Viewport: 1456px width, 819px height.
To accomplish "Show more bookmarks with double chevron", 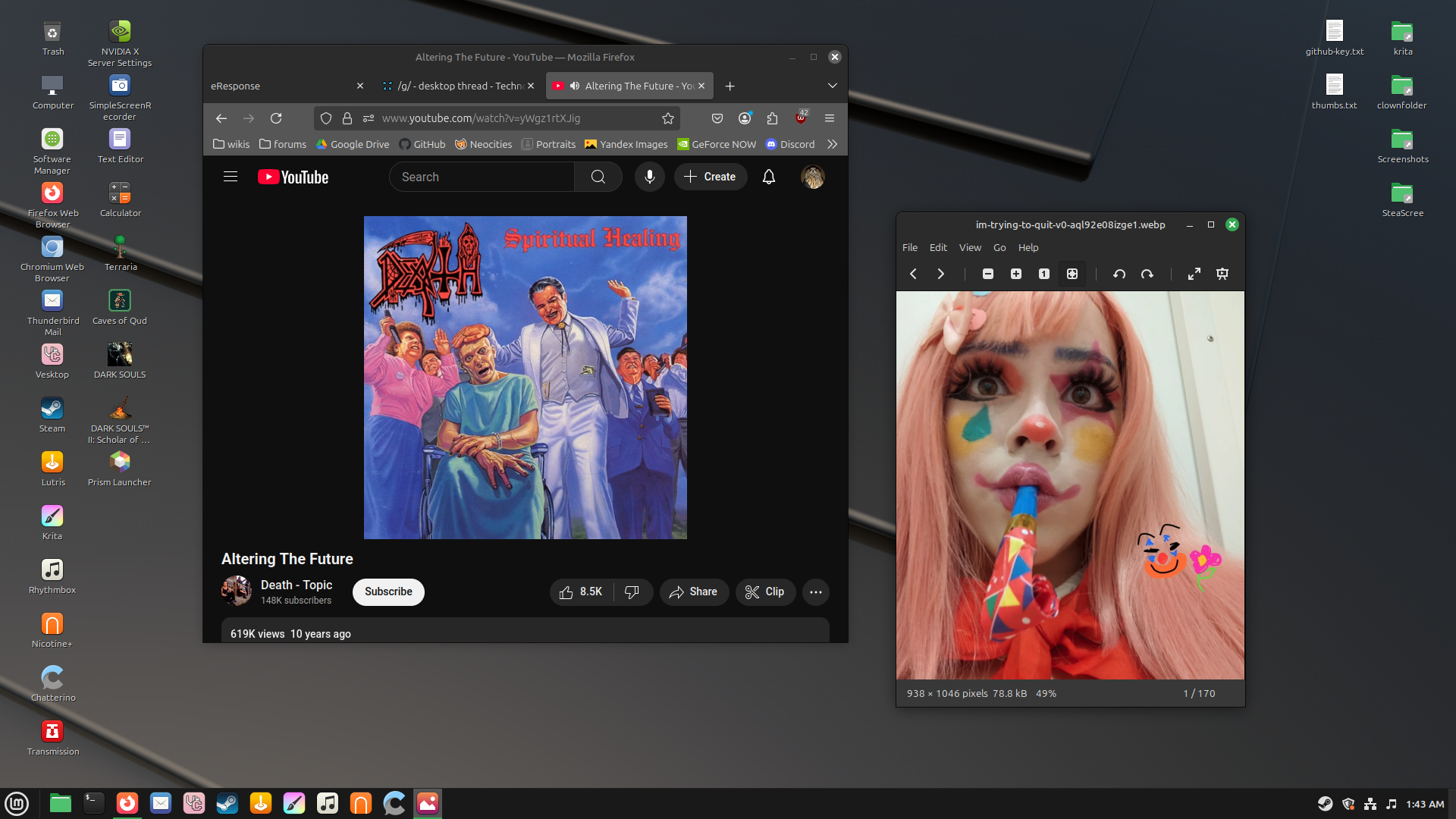I will tap(833, 144).
